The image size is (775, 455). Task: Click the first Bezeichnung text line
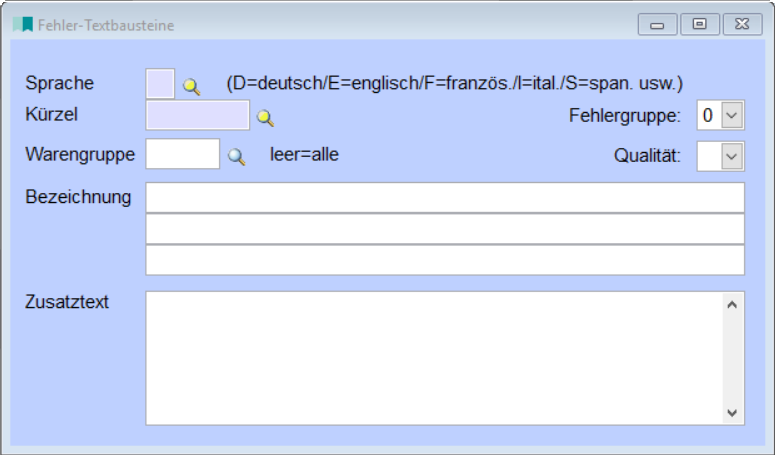[445, 198]
